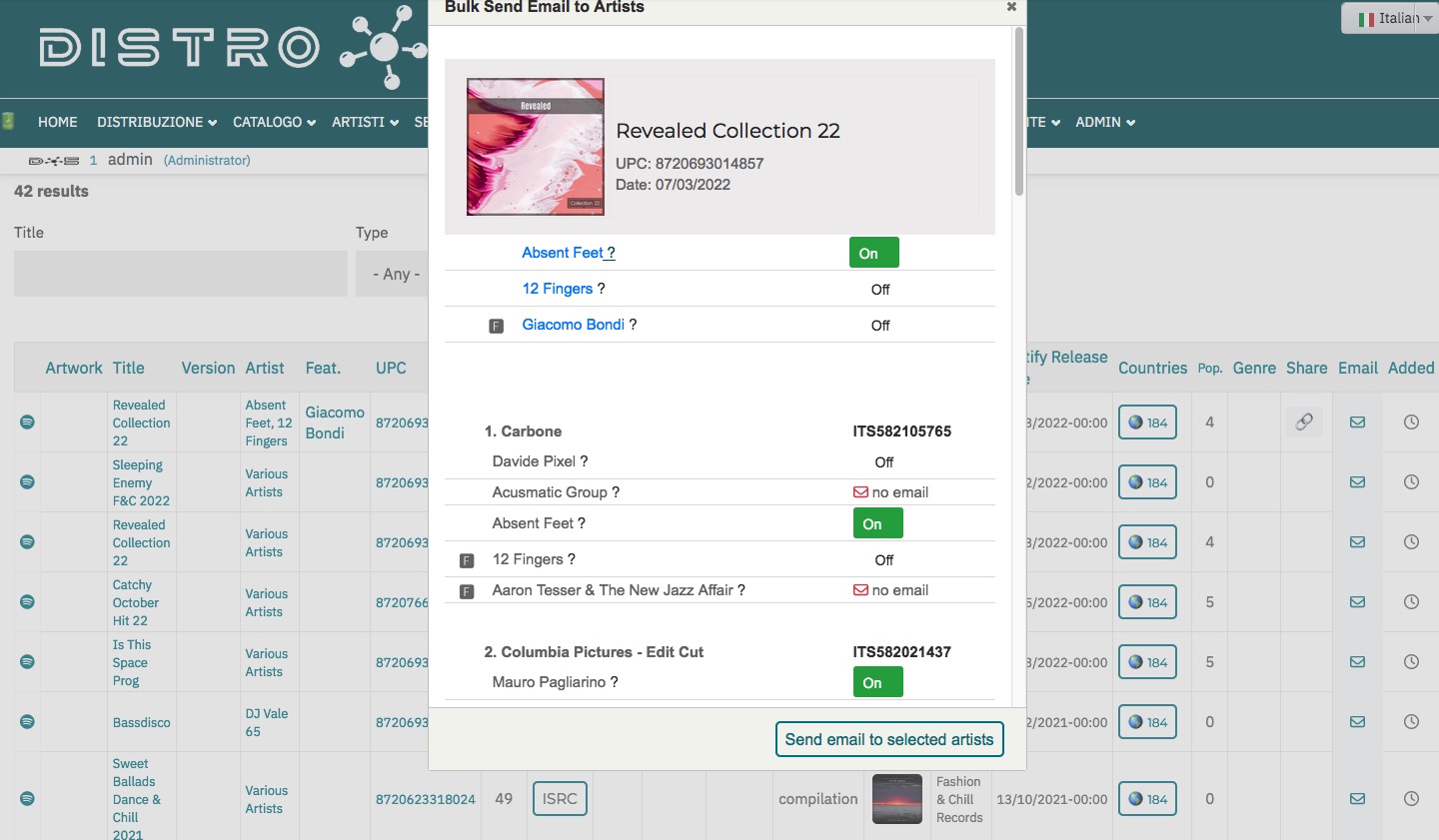Image resolution: width=1439 pixels, height=840 pixels.
Task: Click Spotify icon in Bassdisco row
Action: (27, 722)
